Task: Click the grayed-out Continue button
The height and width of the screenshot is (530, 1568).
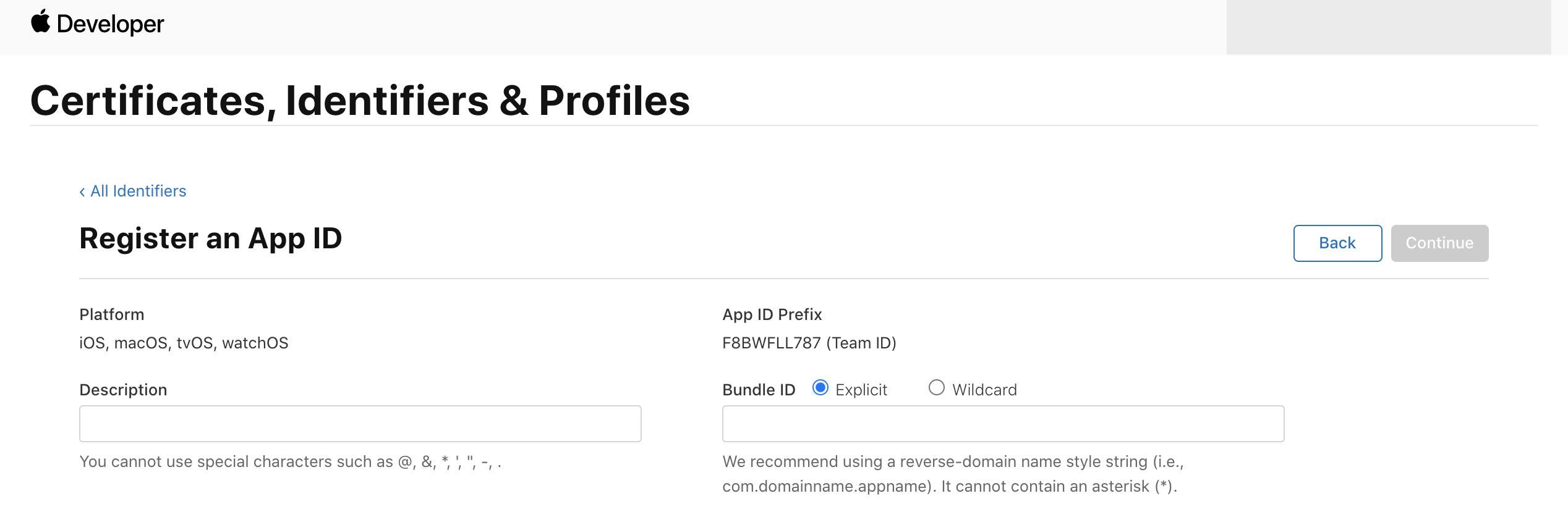Action: click(x=1439, y=243)
